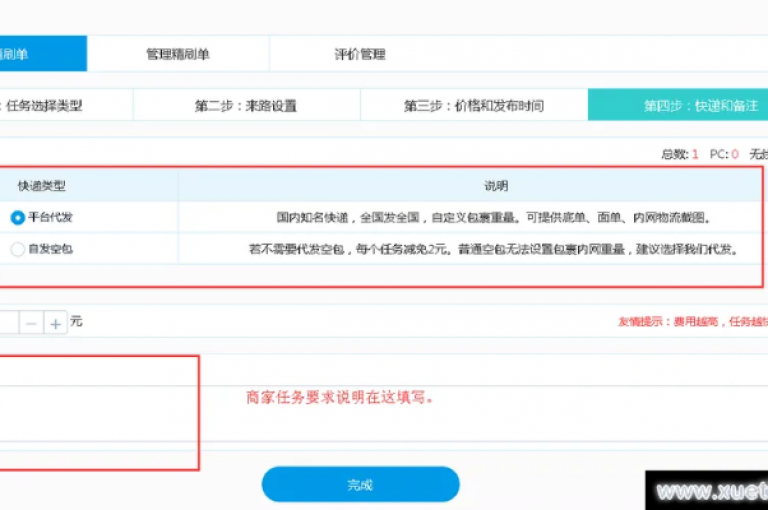Open the 评价管理 tab
Image resolution: width=768 pixels, height=510 pixels.
coord(360,54)
